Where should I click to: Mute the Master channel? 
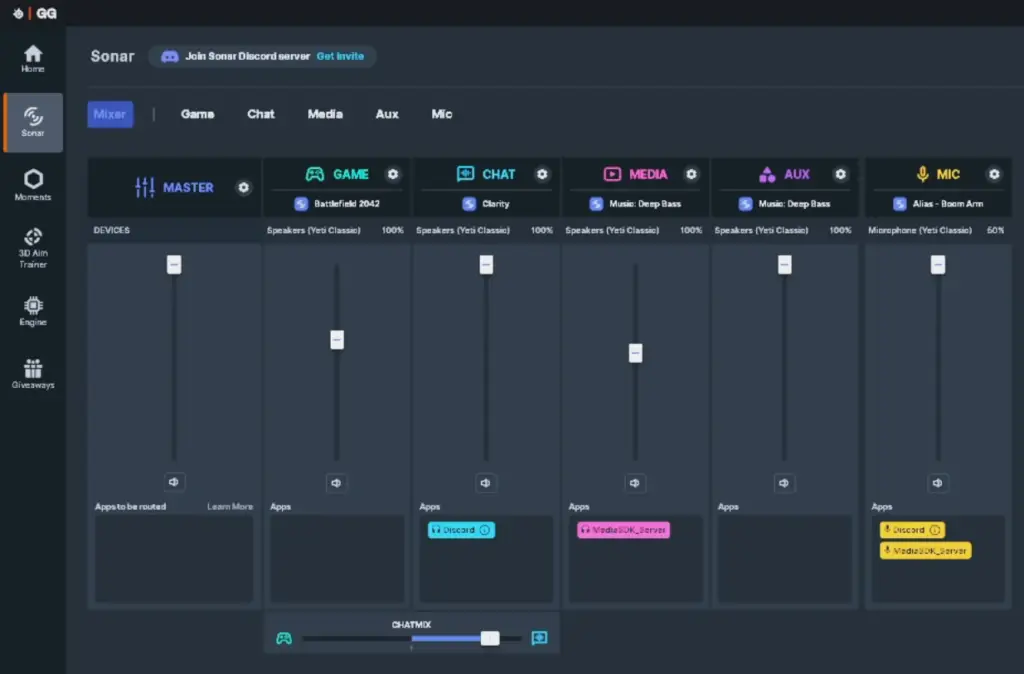pyautogui.click(x=174, y=482)
